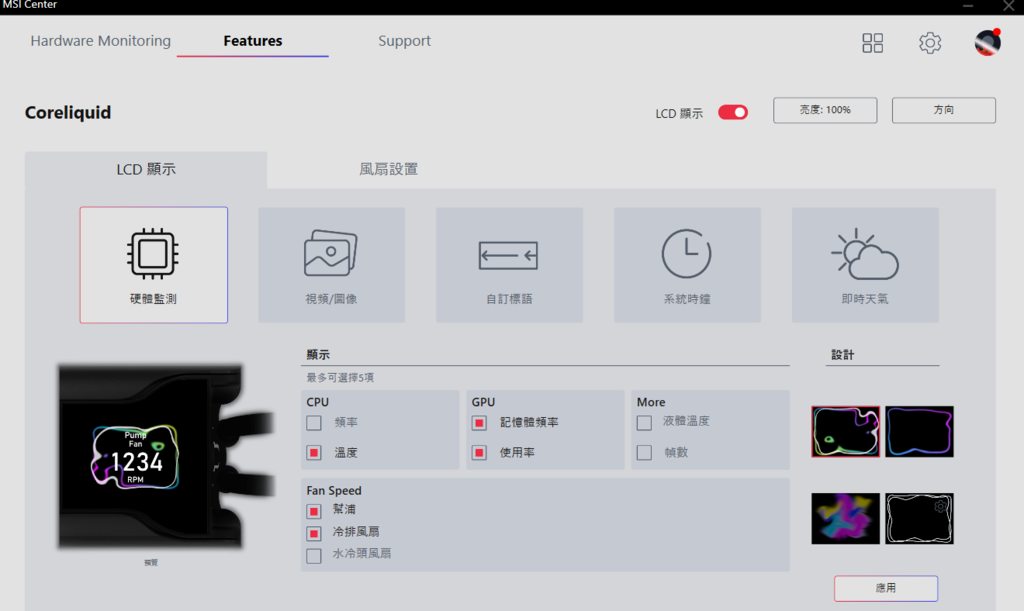The image size is (1024, 611).
Task: Uncheck the 冷排風扇 checkbox
Action: (x=314, y=533)
